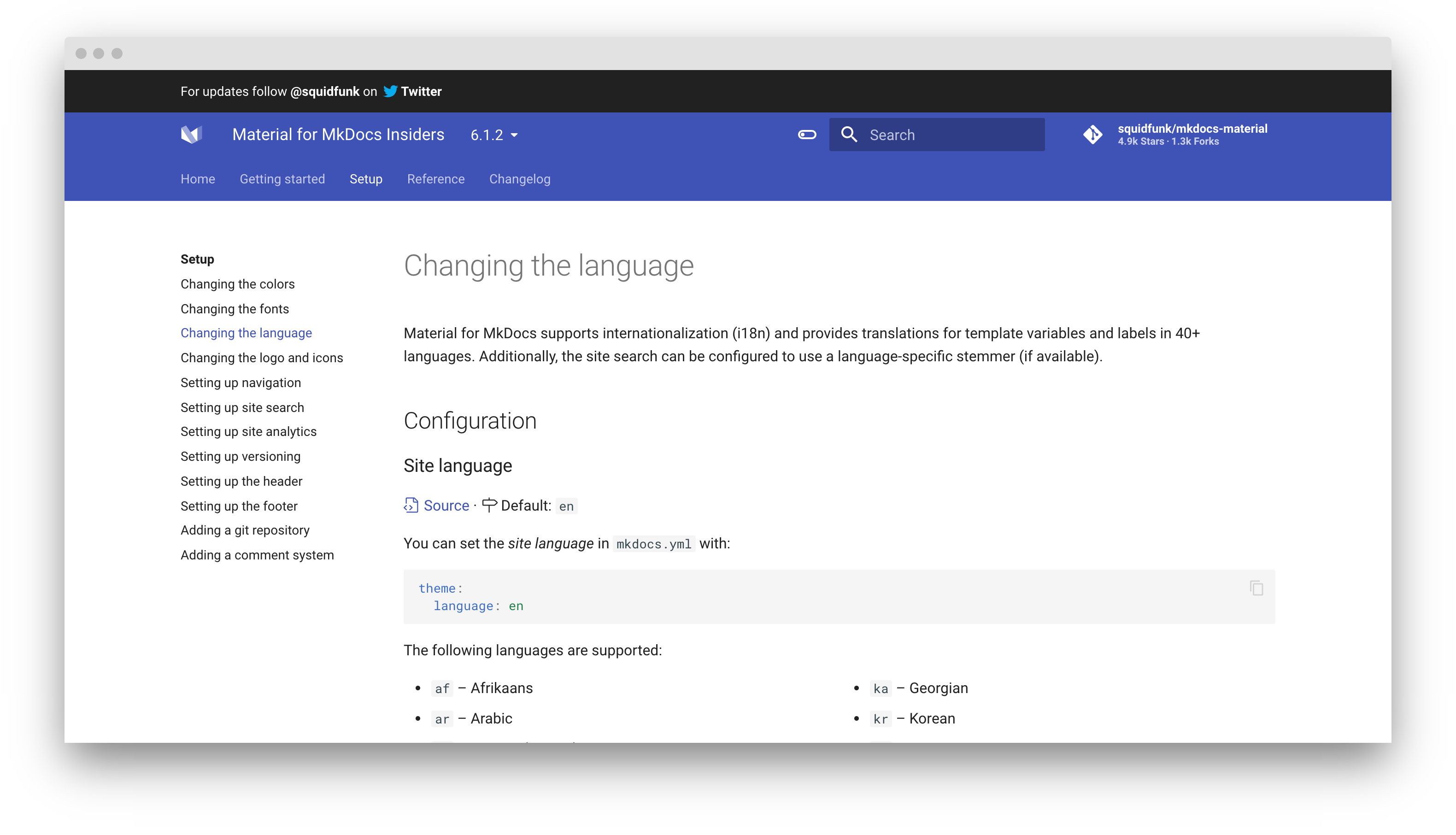The height and width of the screenshot is (835, 1456).
Task: Copy code block with clipboard icon
Action: 1256,588
